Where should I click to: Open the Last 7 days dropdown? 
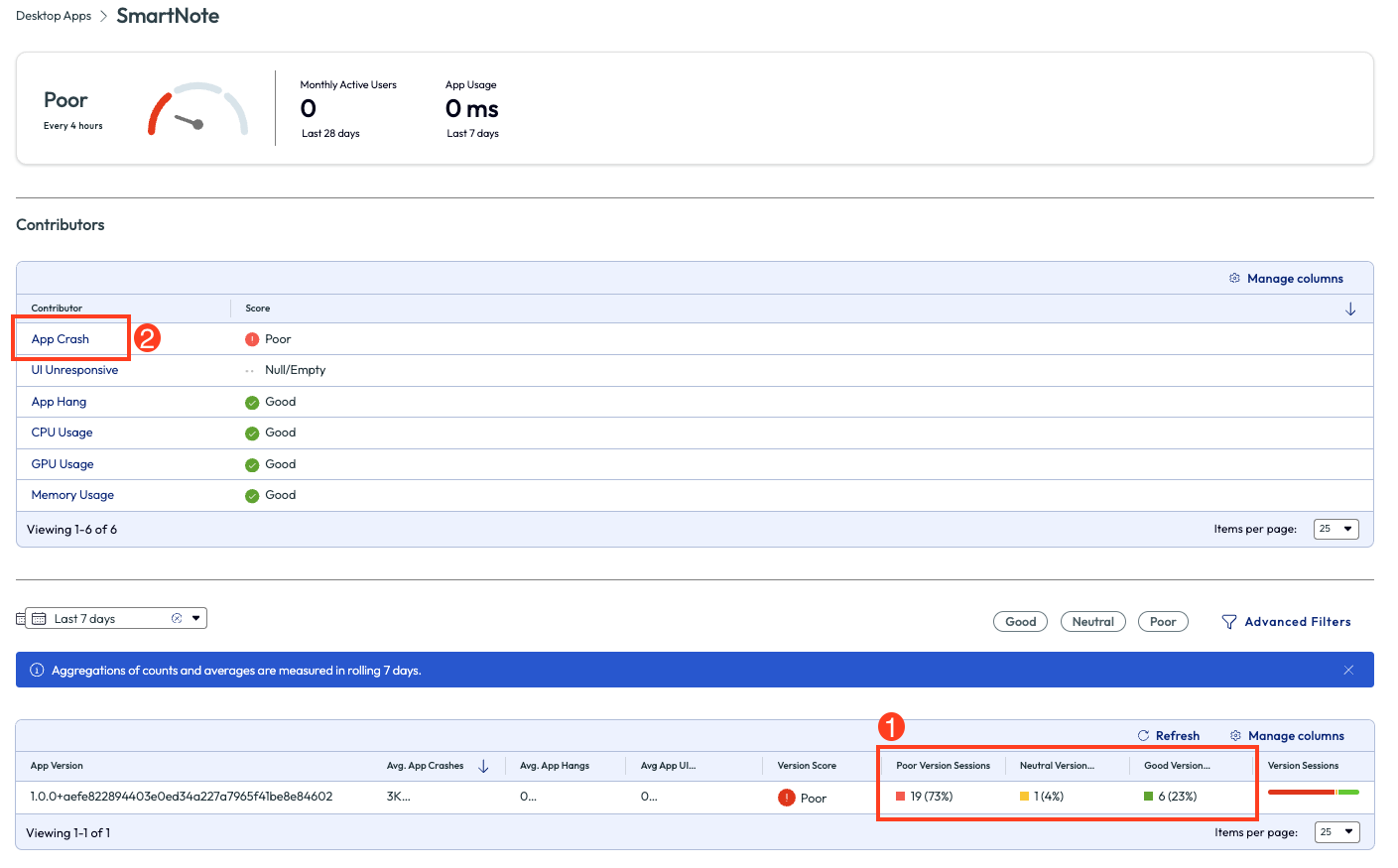[196, 617]
